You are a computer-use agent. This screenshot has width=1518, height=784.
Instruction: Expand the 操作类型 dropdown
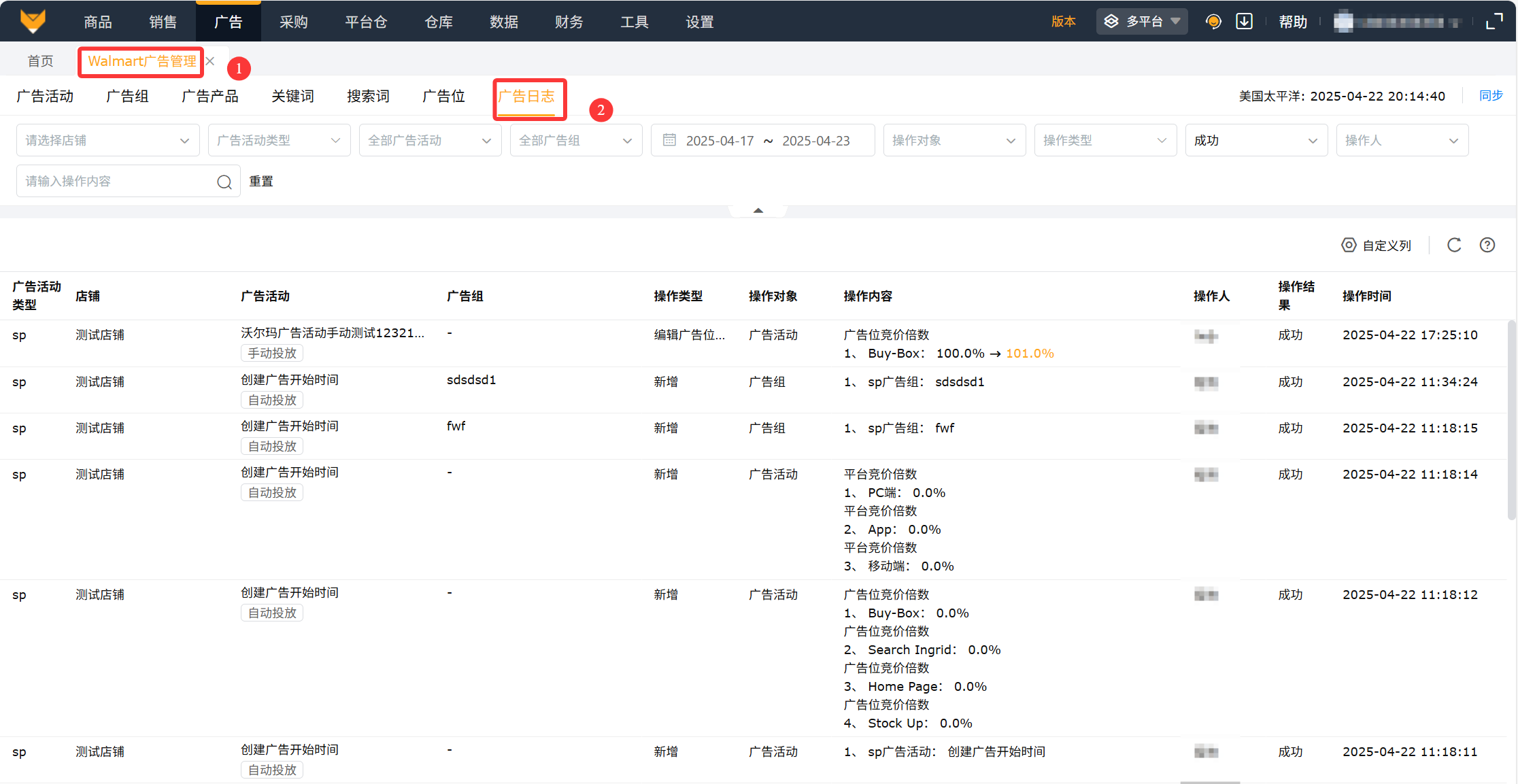pos(1104,141)
